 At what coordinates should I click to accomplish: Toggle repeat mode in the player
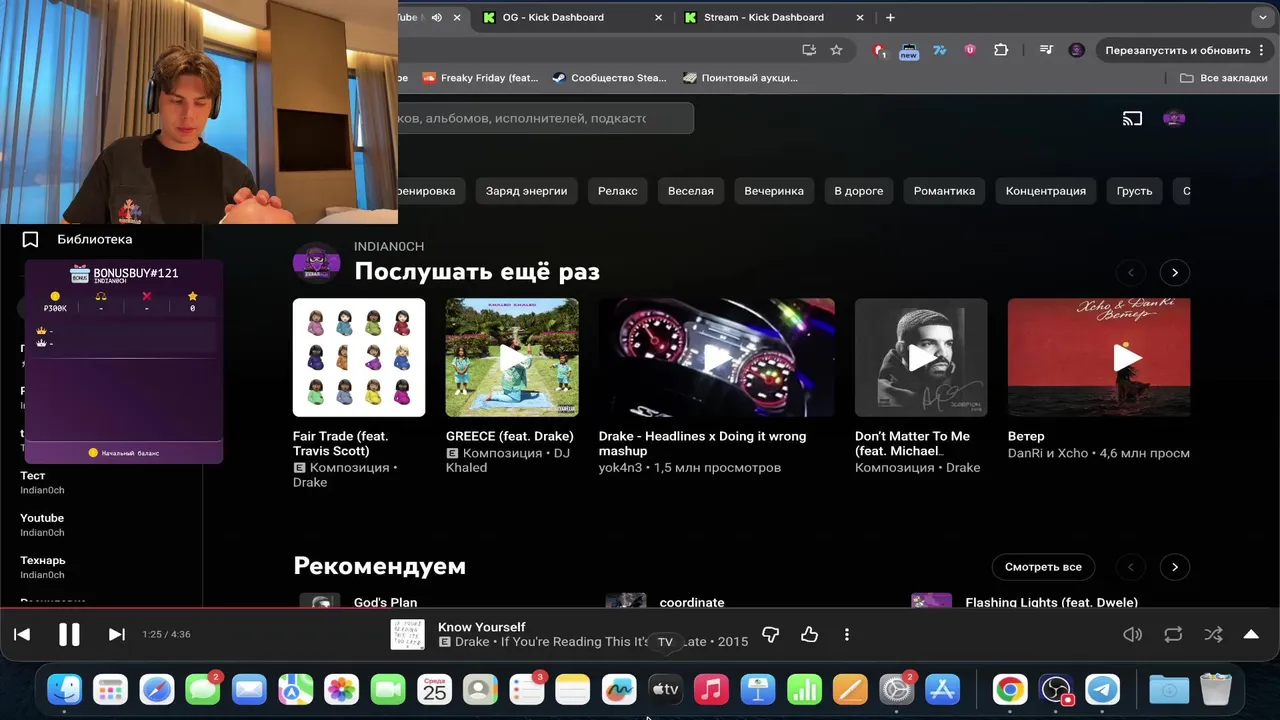coord(1173,634)
